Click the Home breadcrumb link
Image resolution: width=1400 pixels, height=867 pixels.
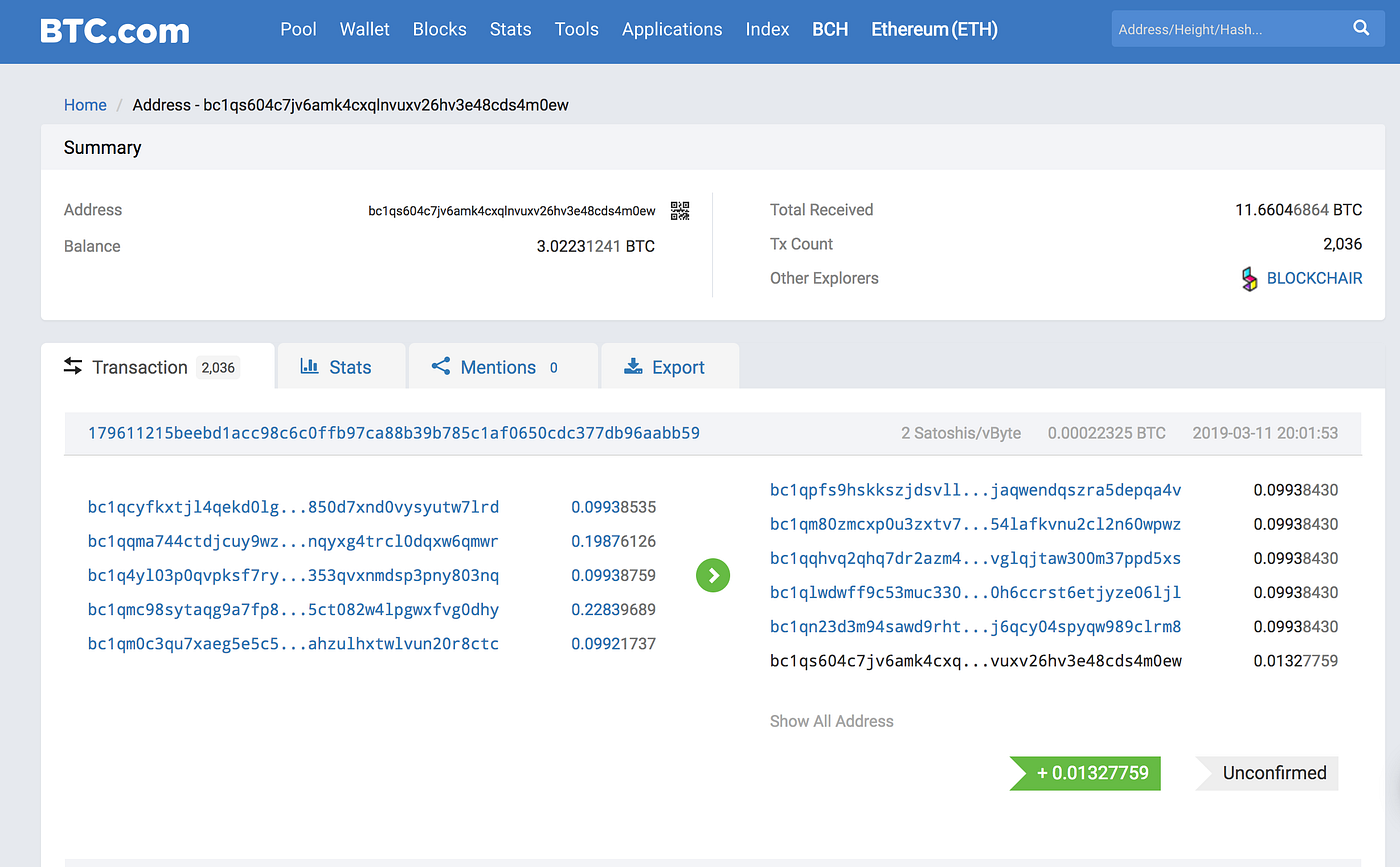[x=85, y=105]
